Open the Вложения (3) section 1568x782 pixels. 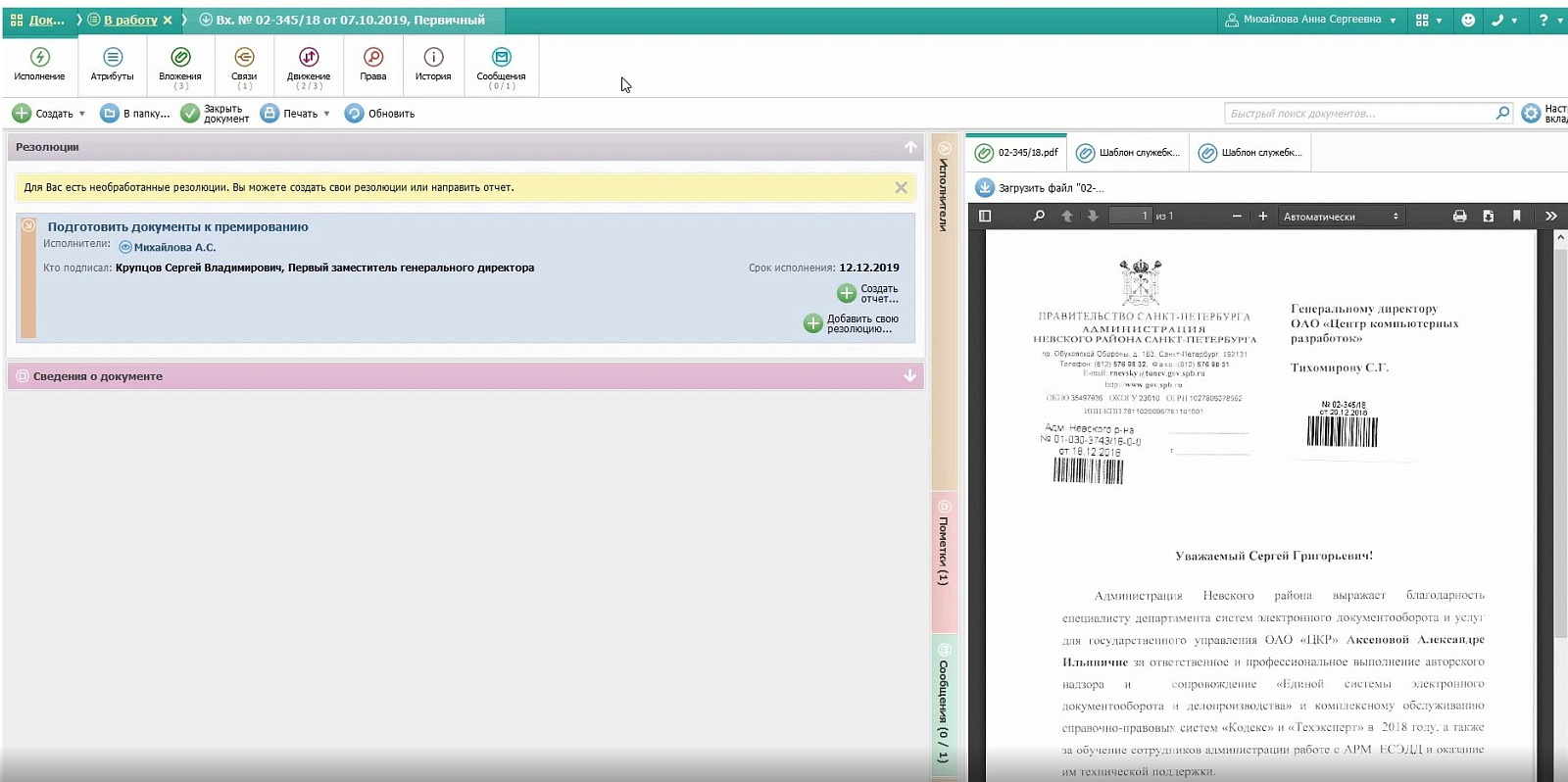[x=180, y=68]
